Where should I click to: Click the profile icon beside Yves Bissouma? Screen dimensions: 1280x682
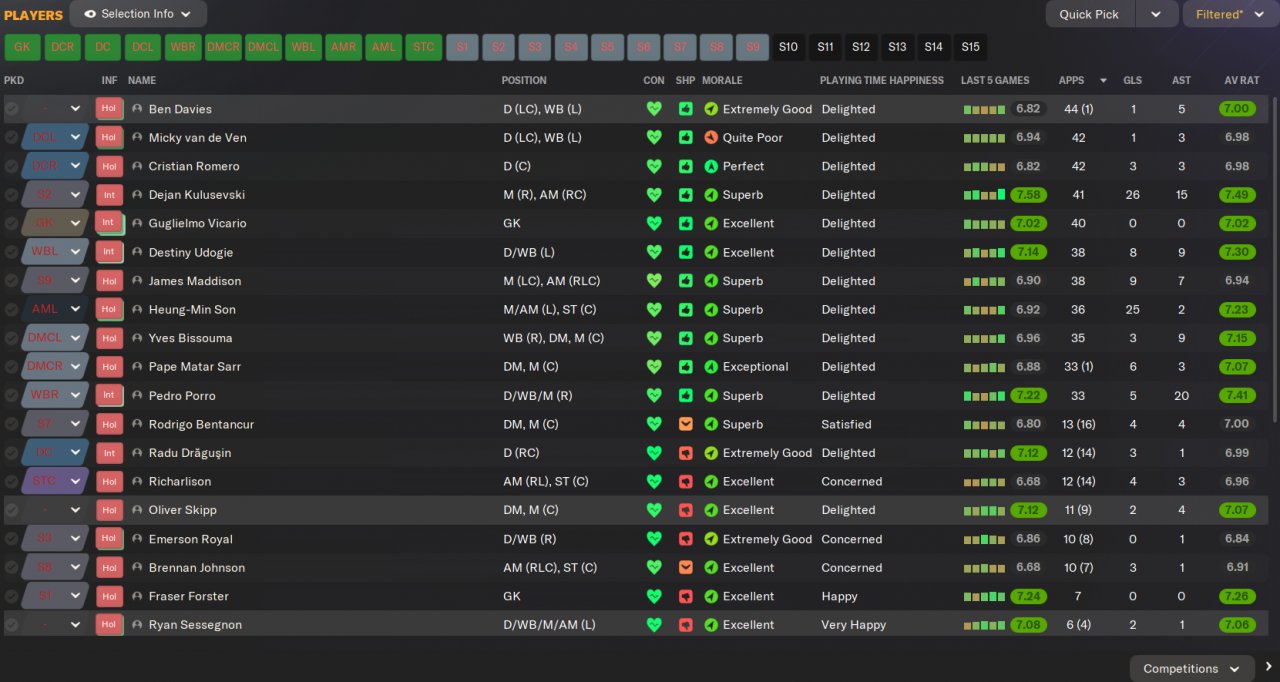coord(137,338)
